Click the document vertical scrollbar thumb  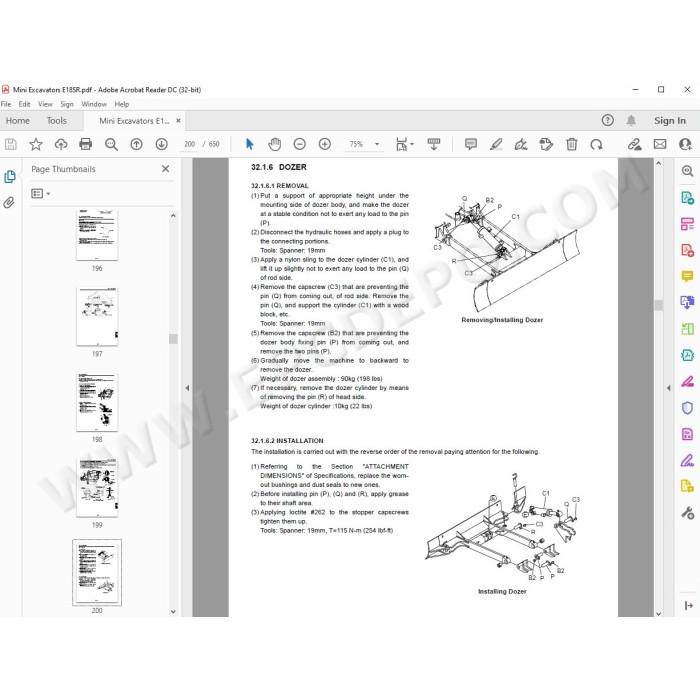(658, 305)
